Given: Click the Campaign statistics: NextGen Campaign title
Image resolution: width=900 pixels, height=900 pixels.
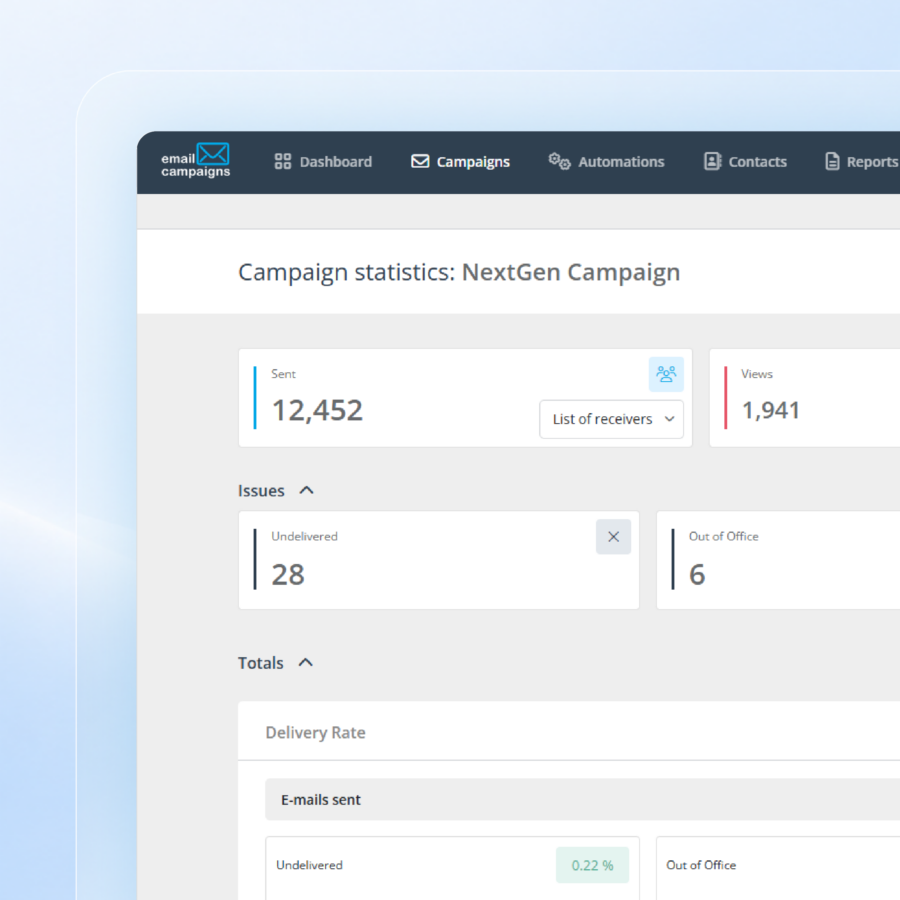Looking at the screenshot, I should [459, 273].
